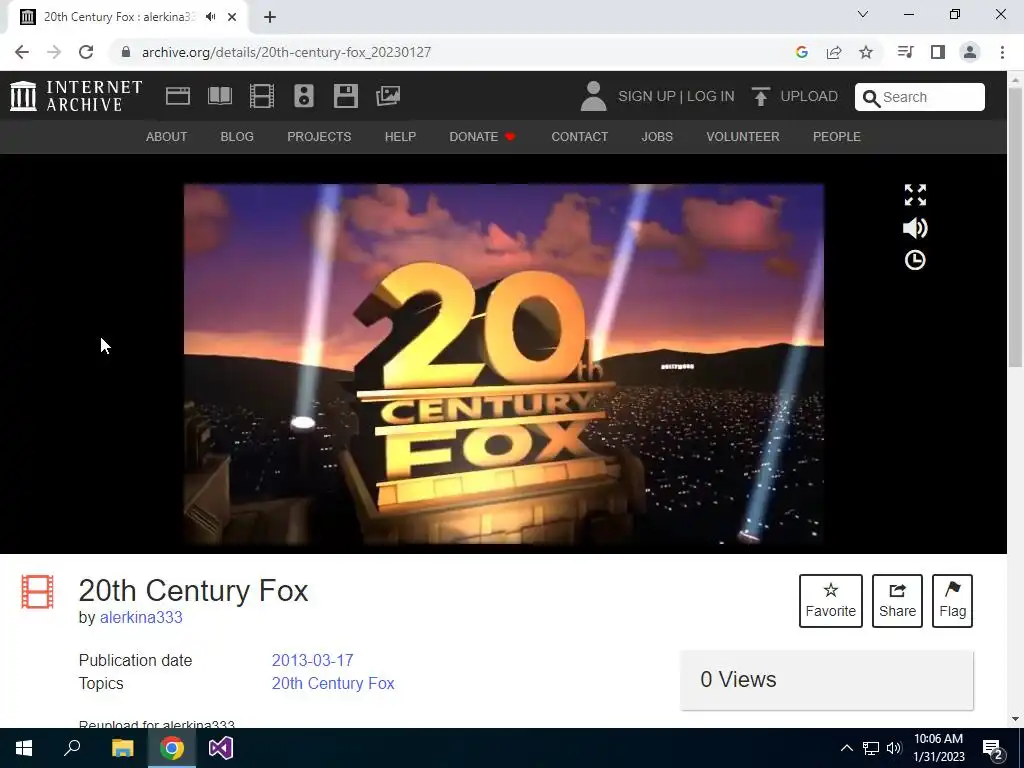Click the address bar URL

pos(286,52)
